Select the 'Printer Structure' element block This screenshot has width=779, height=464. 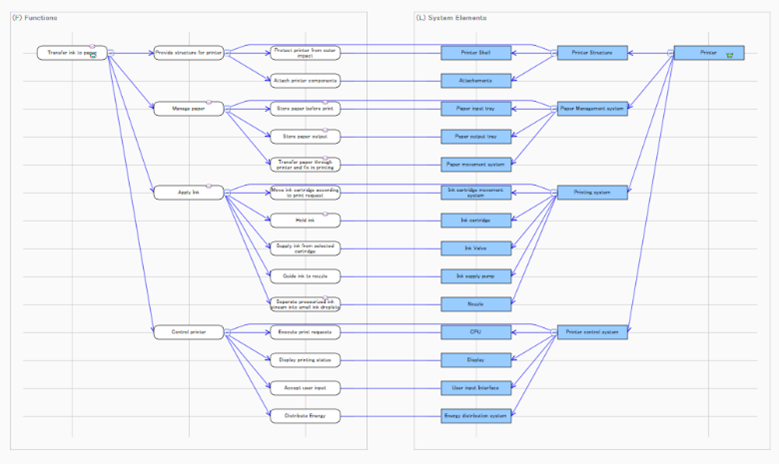click(592, 53)
